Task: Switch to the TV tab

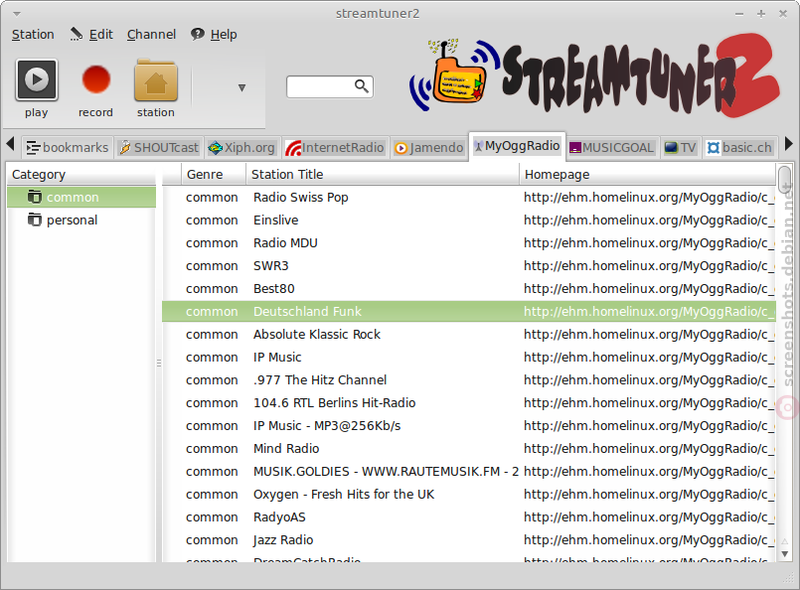Action: pyautogui.click(x=680, y=148)
